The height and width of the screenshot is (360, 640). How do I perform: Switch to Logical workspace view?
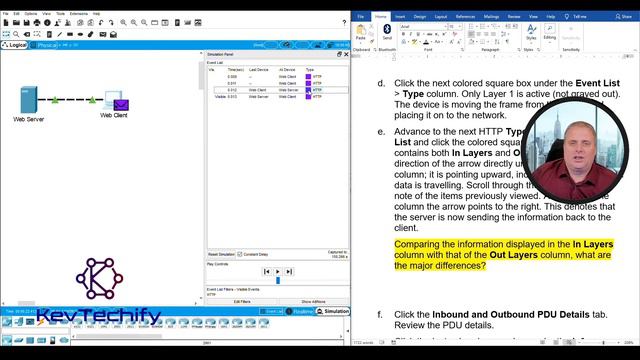coord(14,45)
